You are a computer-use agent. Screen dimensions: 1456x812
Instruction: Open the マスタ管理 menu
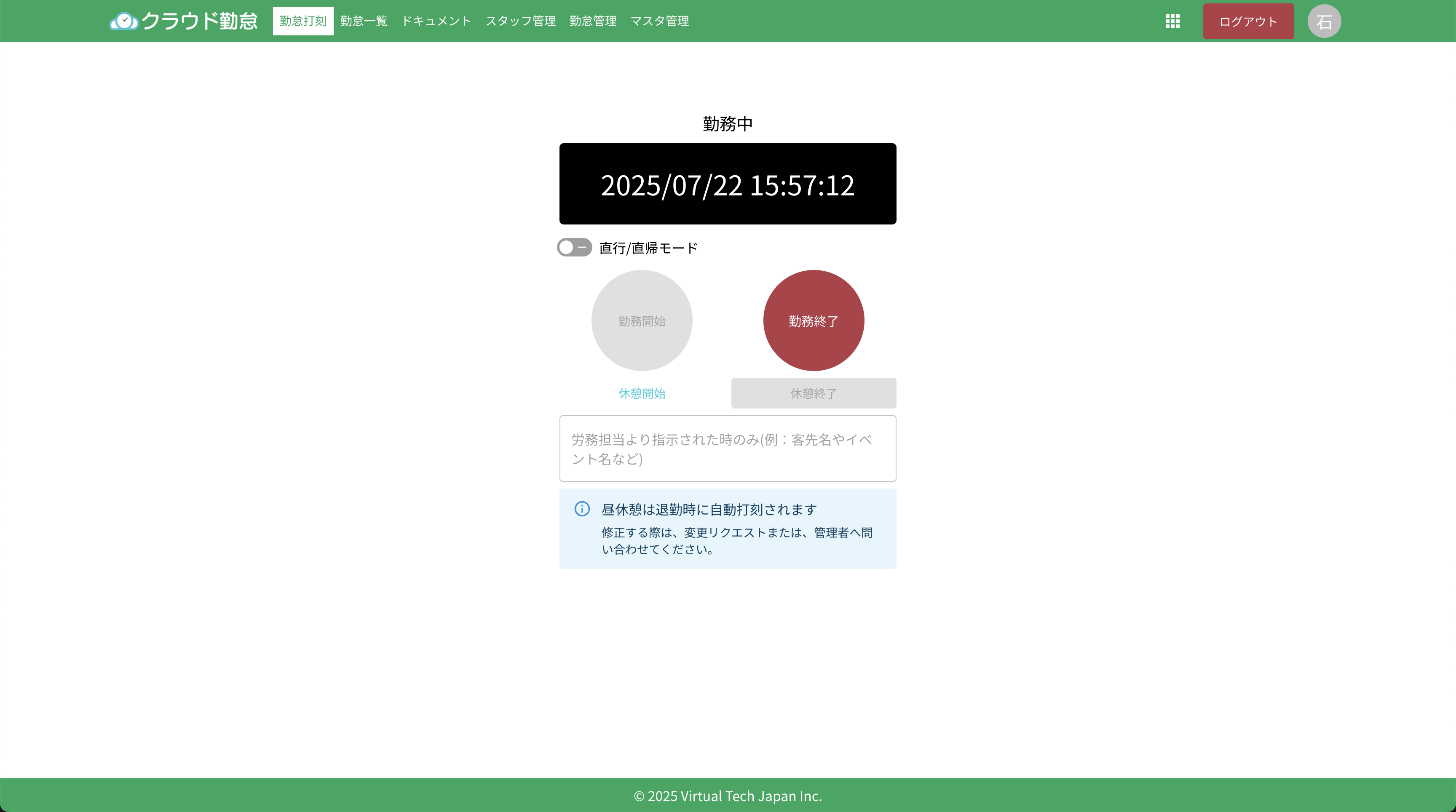659,21
